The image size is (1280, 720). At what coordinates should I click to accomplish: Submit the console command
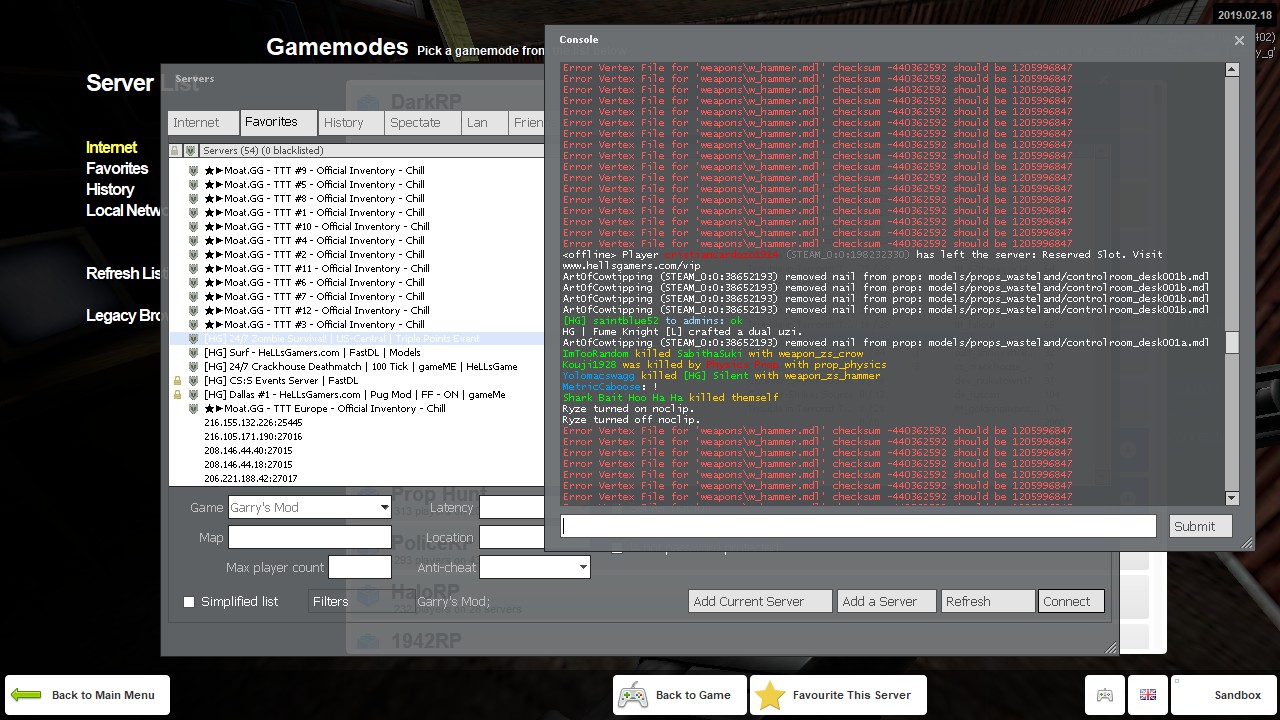pyautogui.click(x=1200, y=526)
